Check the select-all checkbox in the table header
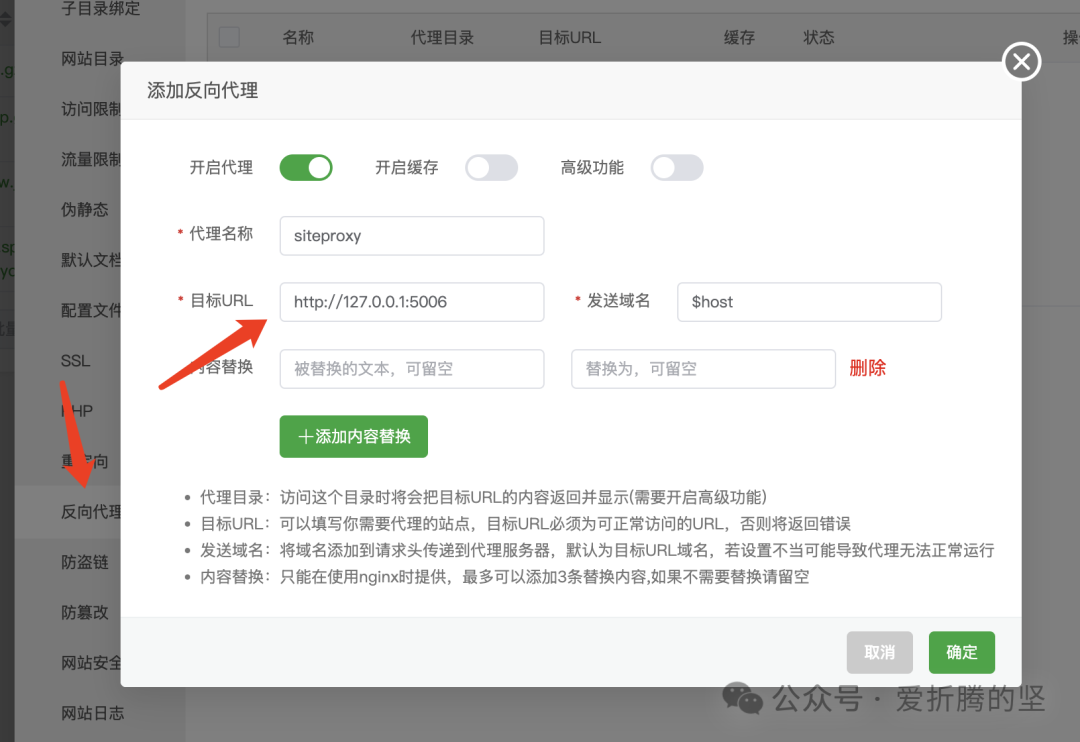 tap(229, 36)
